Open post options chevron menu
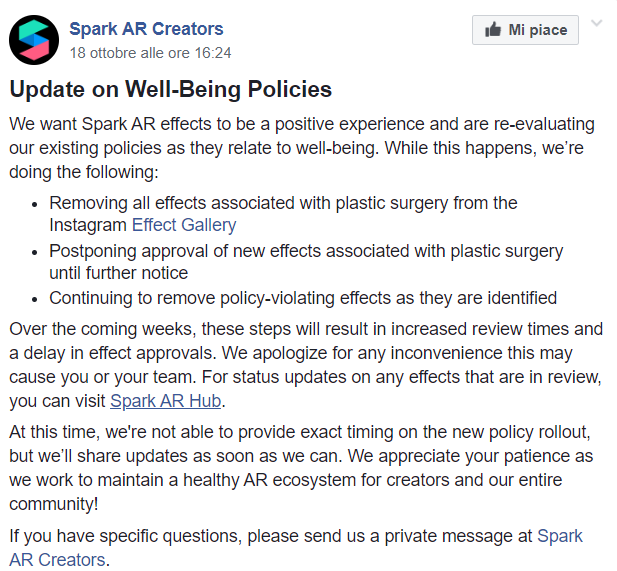This screenshot has width=617, height=571. pos(597,23)
